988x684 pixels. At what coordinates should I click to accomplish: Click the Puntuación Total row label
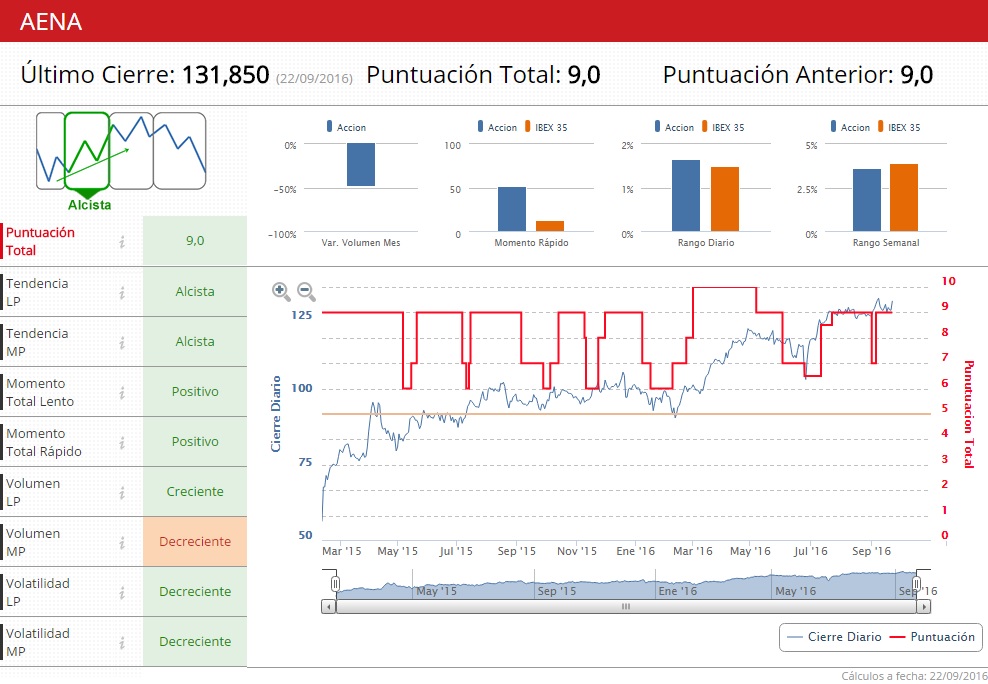pos(40,241)
